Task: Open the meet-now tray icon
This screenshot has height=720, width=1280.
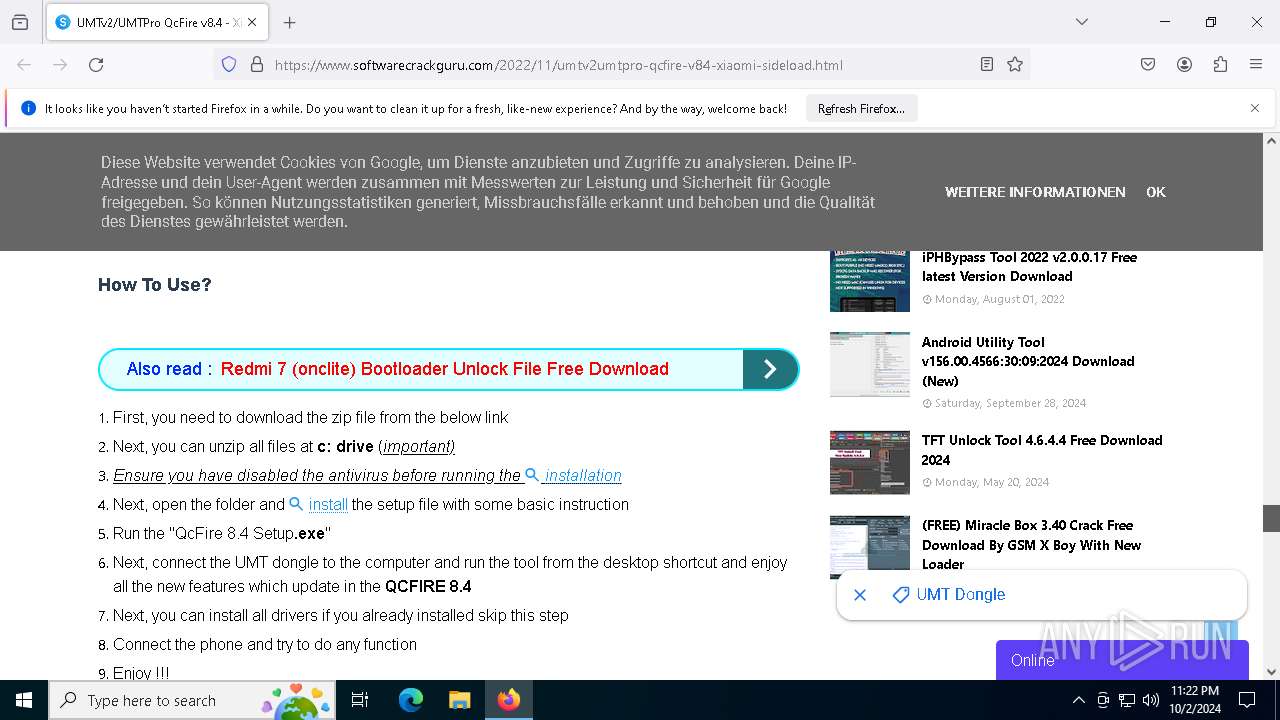Action: 1103,700
